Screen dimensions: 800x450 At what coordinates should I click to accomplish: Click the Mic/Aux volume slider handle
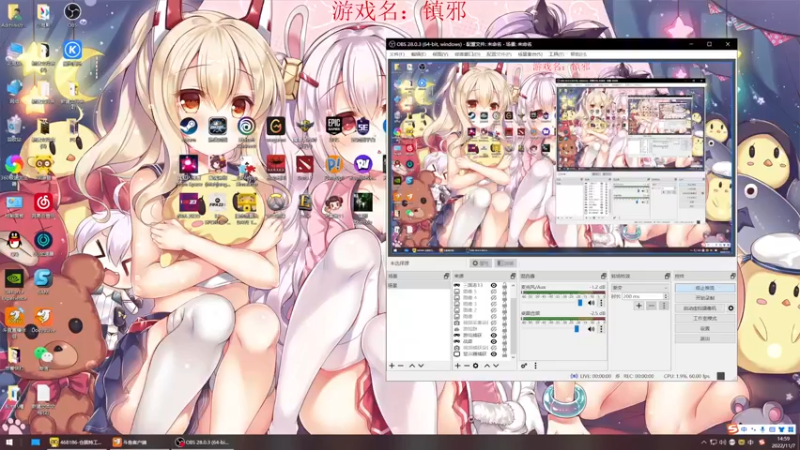[x=580, y=303]
